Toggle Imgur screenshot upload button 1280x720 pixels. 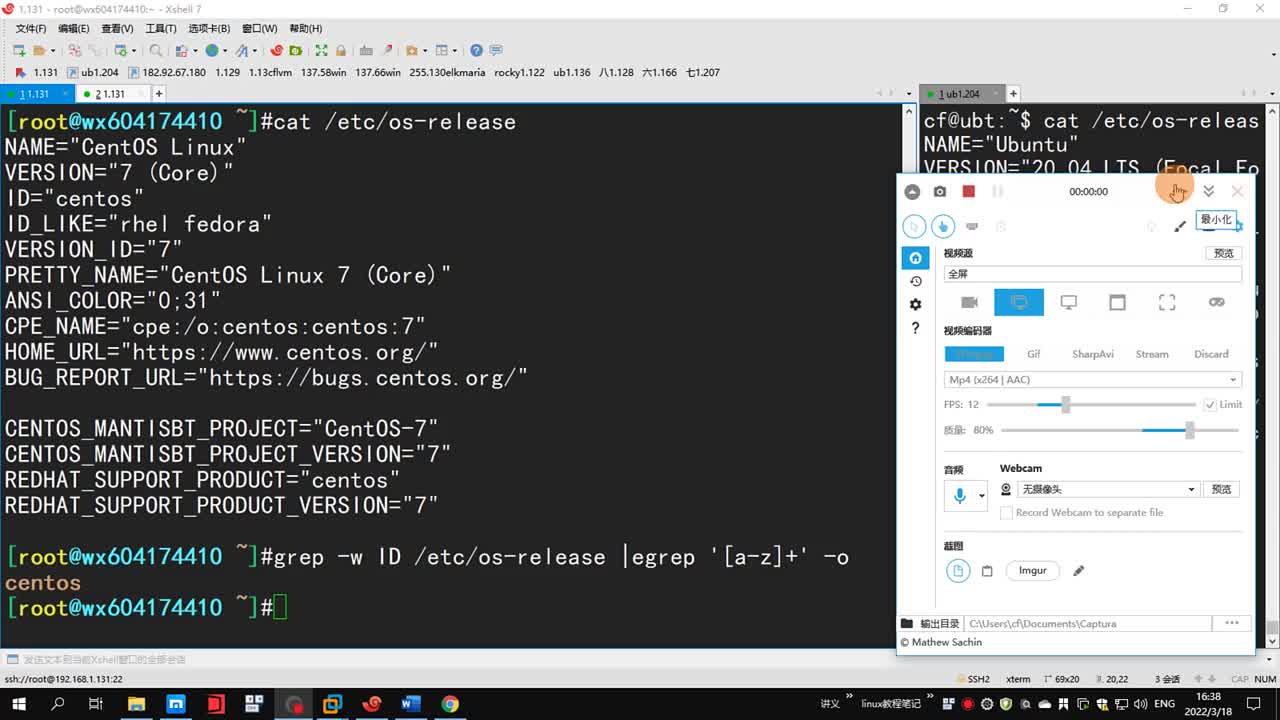[x=1032, y=571]
